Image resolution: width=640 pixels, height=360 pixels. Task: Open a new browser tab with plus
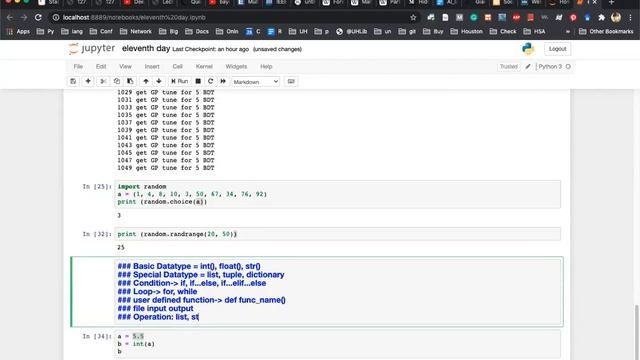(x=611, y=2)
